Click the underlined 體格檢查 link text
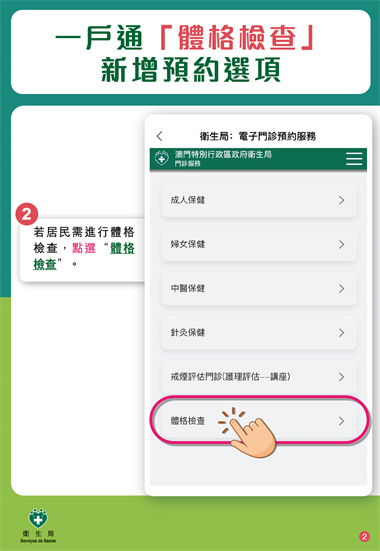This screenshot has width=380, height=551. click(x=84, y=256)
